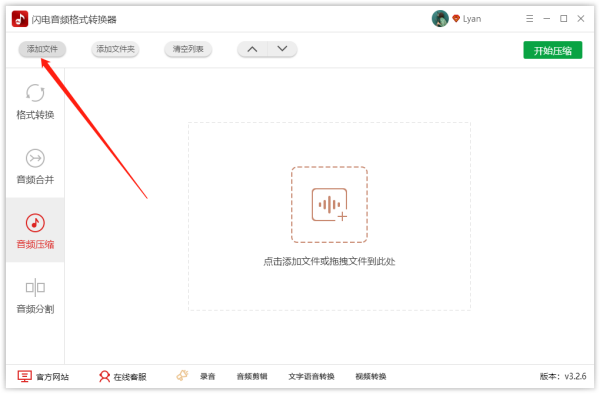Click the add audio file icon in drop area
This screenshot has height=394, width=600.
(x=329, y=205)
